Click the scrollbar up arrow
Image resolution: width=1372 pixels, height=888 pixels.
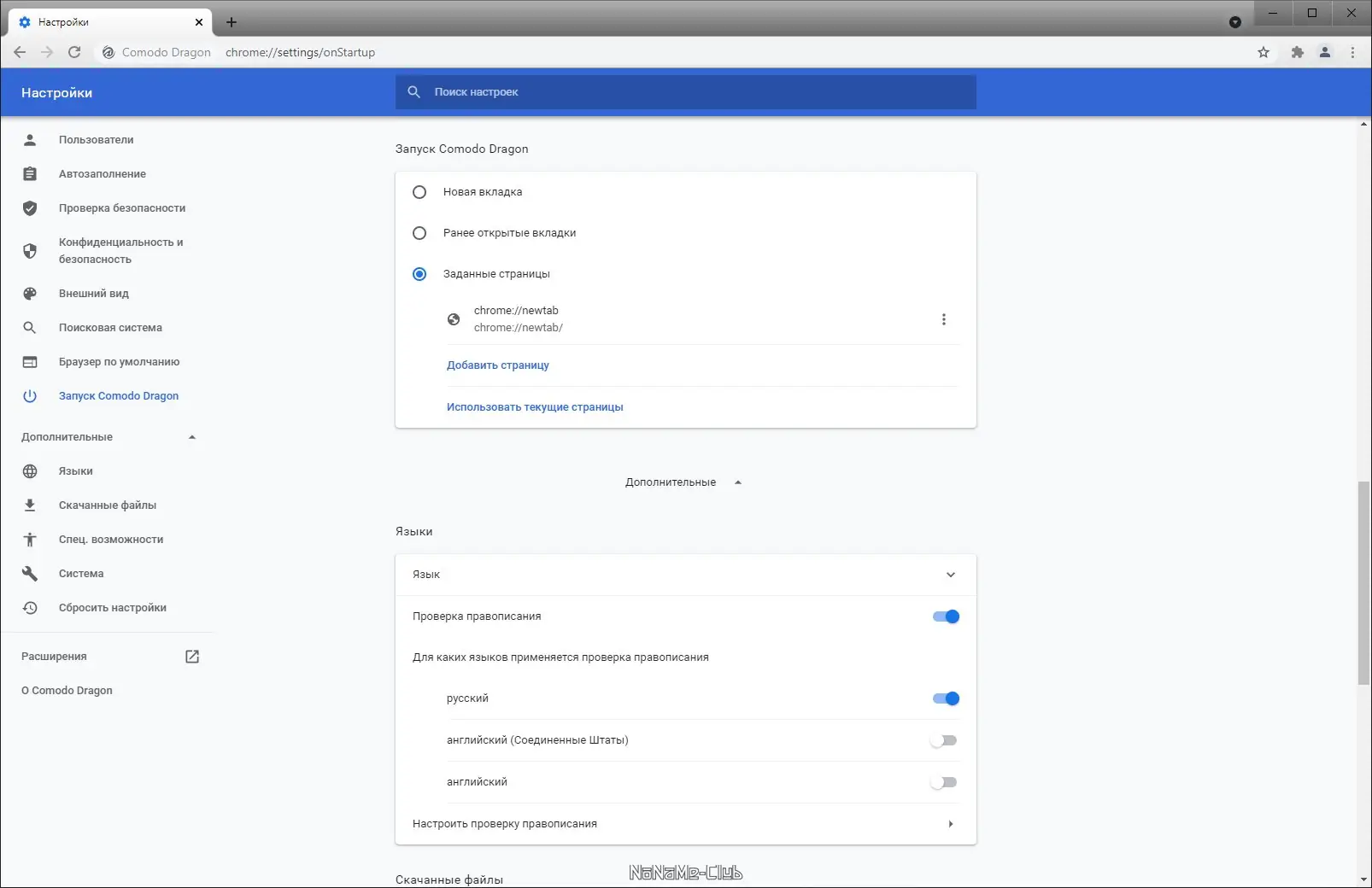click(x=1363, y=125)
